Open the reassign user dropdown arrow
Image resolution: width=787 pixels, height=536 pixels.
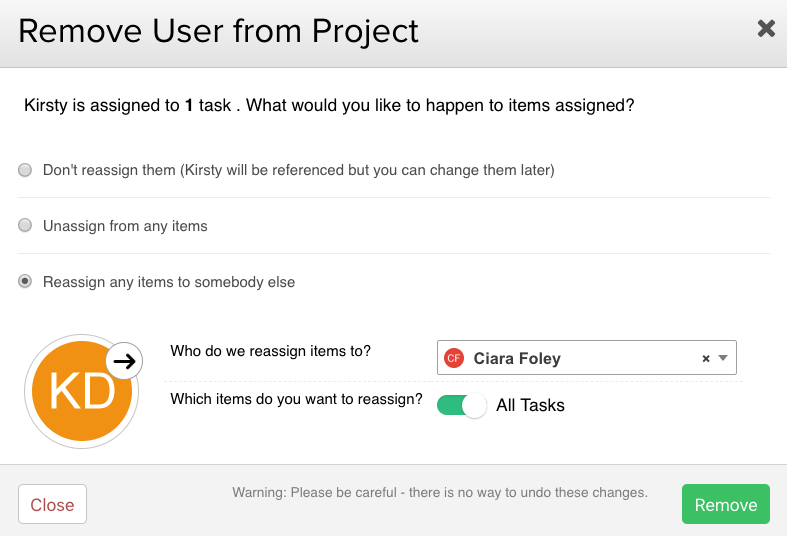coord(724,358)
